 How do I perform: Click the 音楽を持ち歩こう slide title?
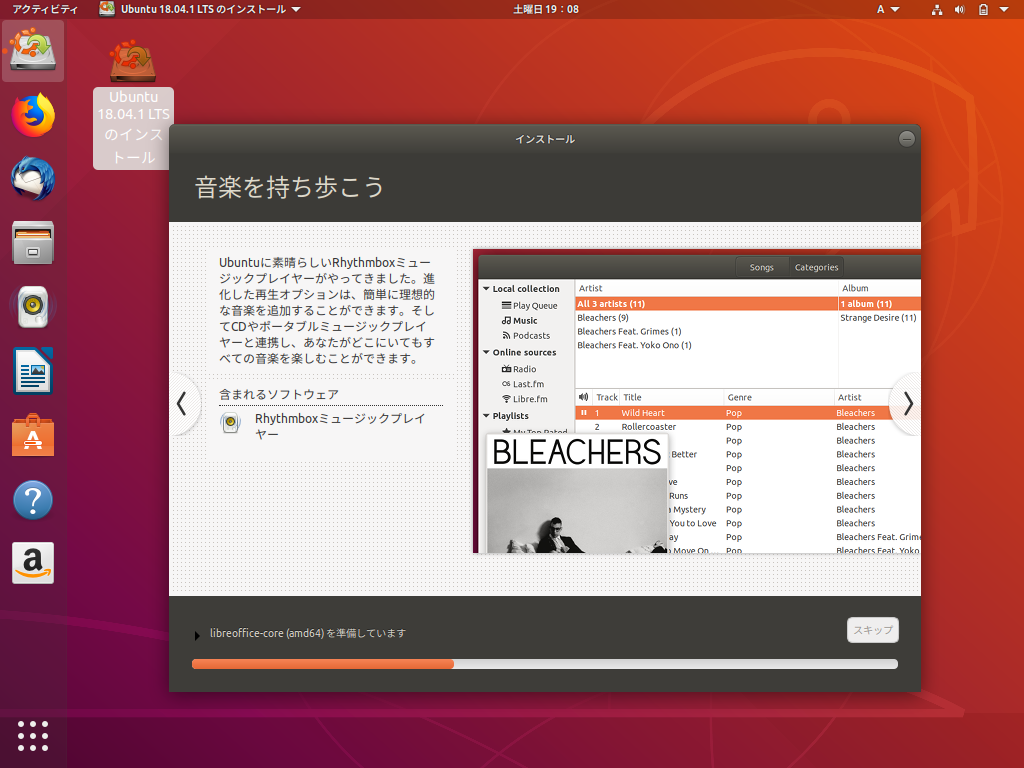coord(289,187)
